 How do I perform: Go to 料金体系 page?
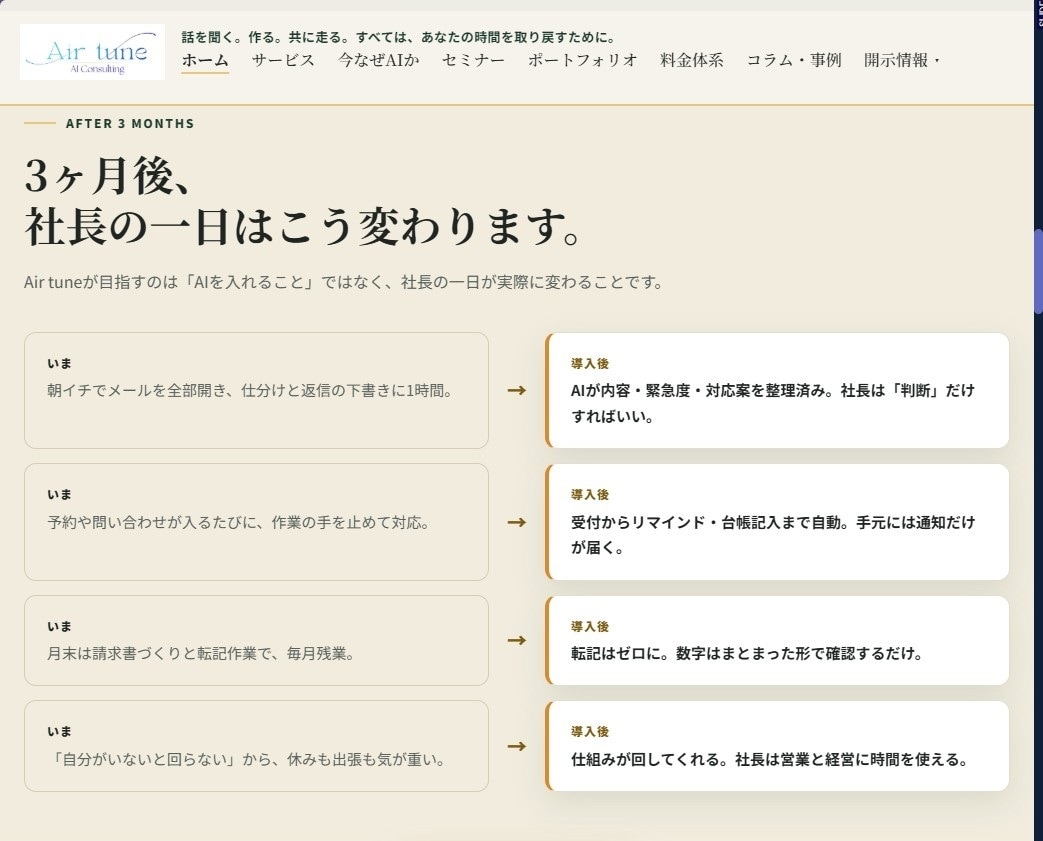tap(692, 60)
